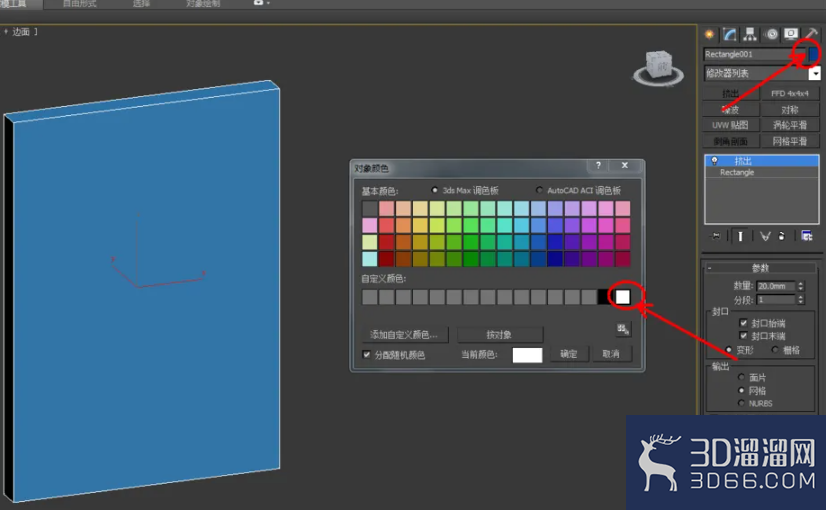Cancel with the 取消 button
The height and width of the screenshot is (510, 826).
point(611,354)
